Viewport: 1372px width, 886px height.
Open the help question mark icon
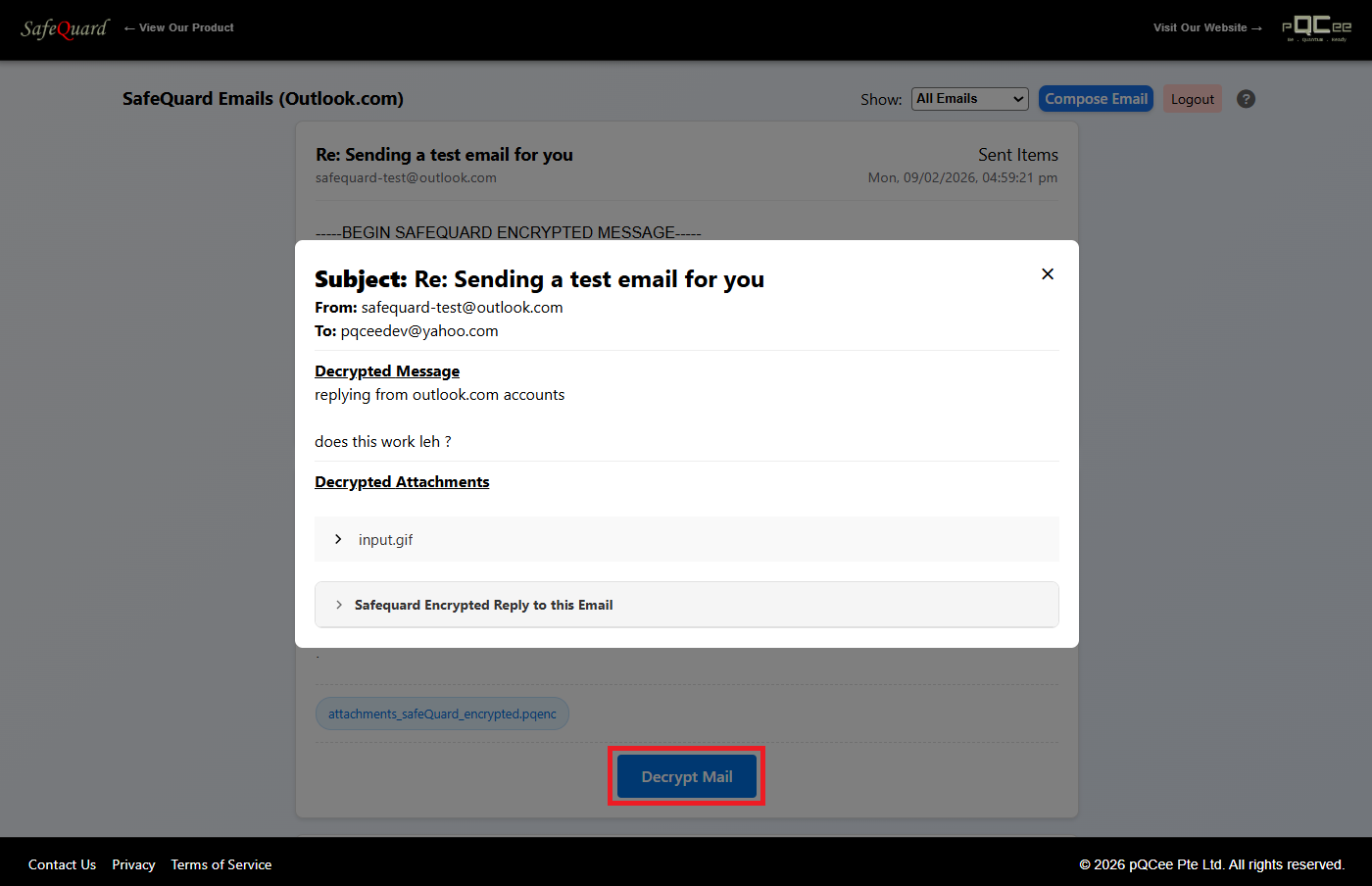point(1246,99)
